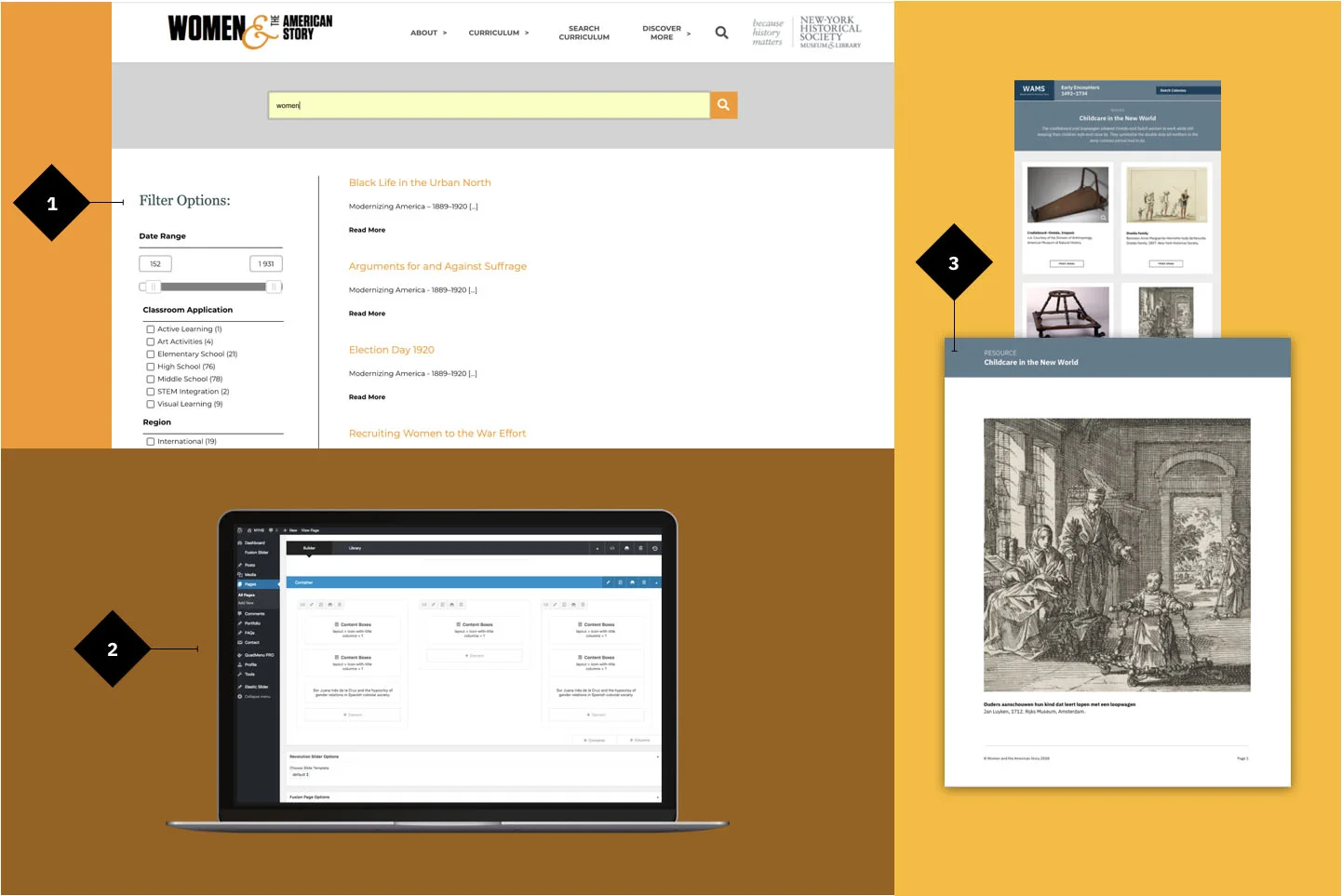Tick the Visual Learning (9) checkbox
The image size is (1342, 896).
tap(150, 404)
